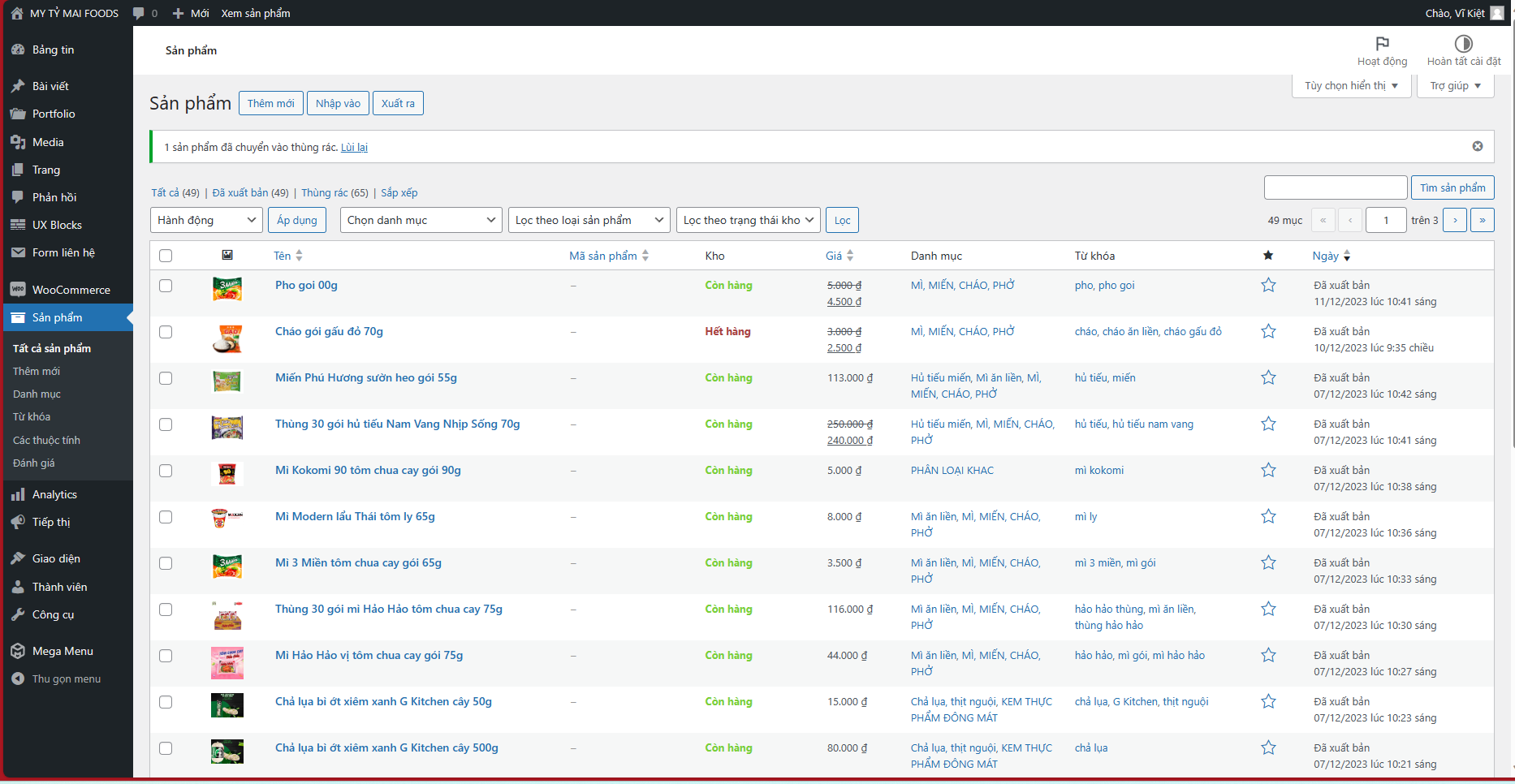Sort products by Tên column
This screenshot has width=1515, height=784.
tap(288, 256)
